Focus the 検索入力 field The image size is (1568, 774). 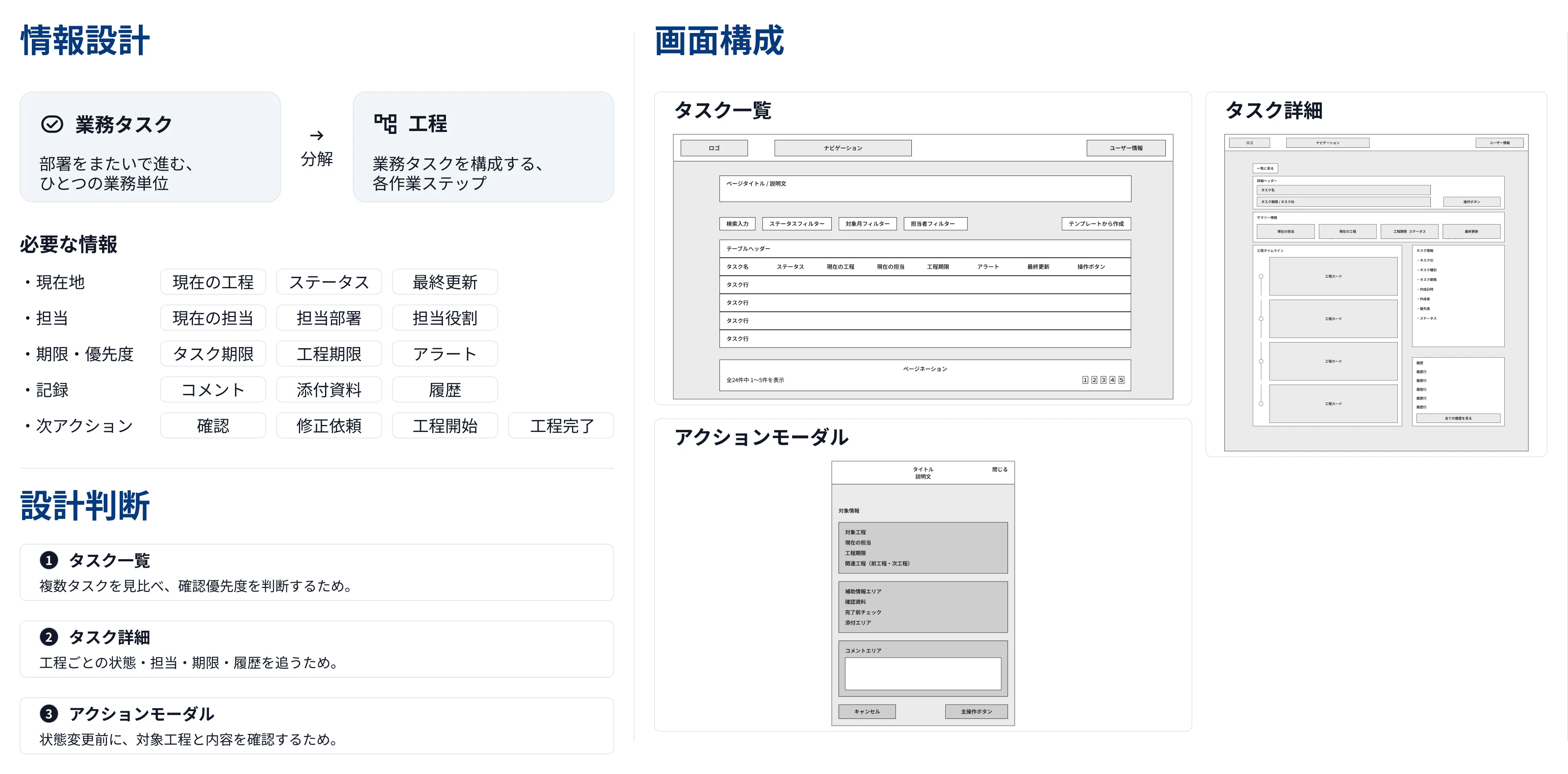coord(737,223)
